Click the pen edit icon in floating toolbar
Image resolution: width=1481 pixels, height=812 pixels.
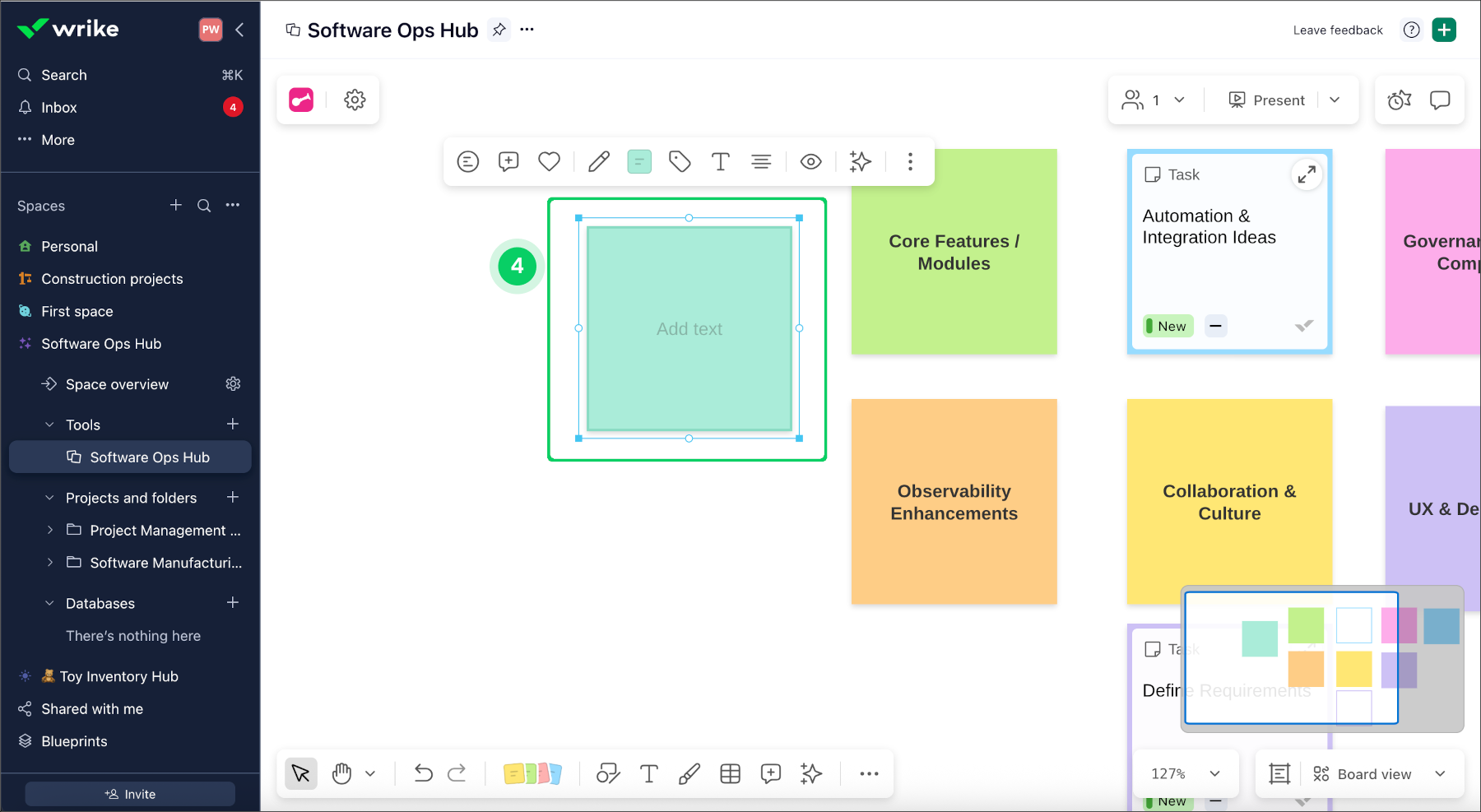pyautogui.click(x=599, y=161)
